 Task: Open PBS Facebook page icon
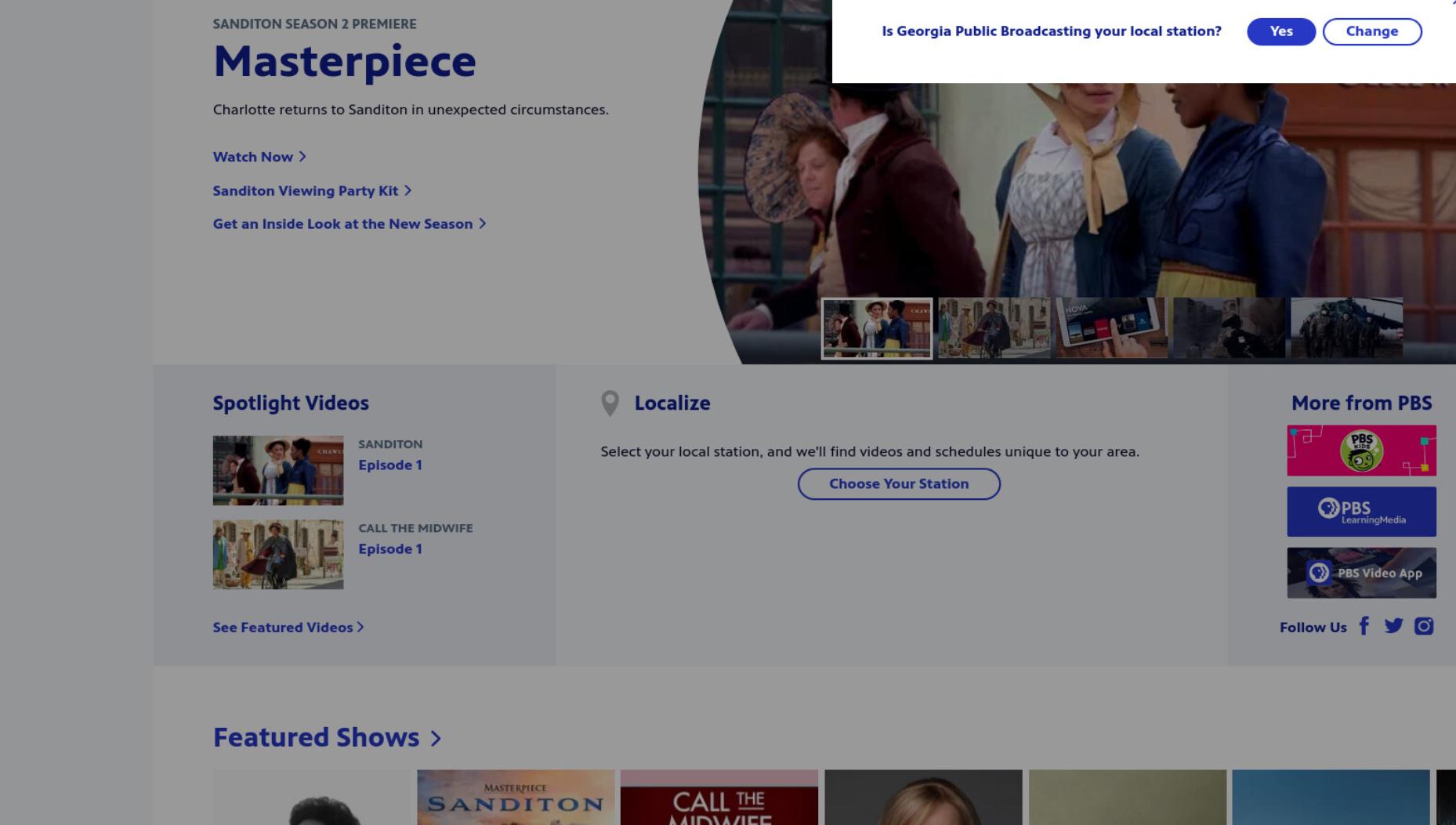coord(1364,626)
